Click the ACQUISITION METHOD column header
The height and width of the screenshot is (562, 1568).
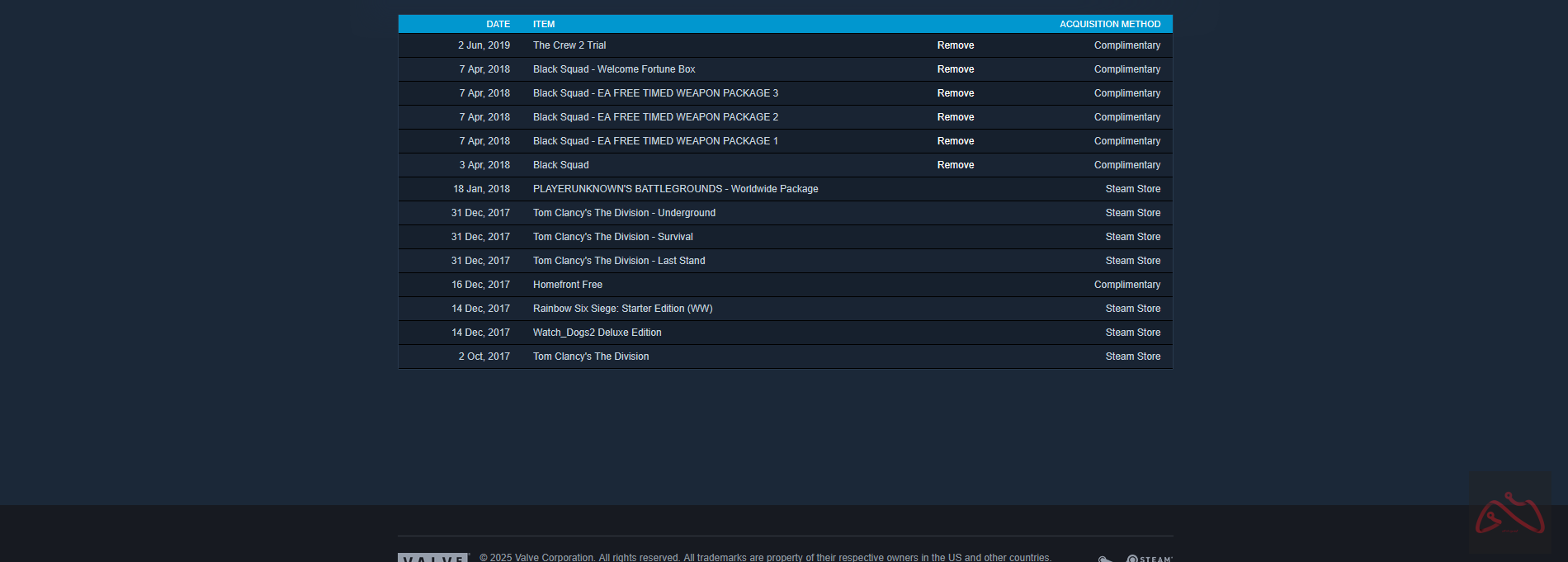[1109, 24]
